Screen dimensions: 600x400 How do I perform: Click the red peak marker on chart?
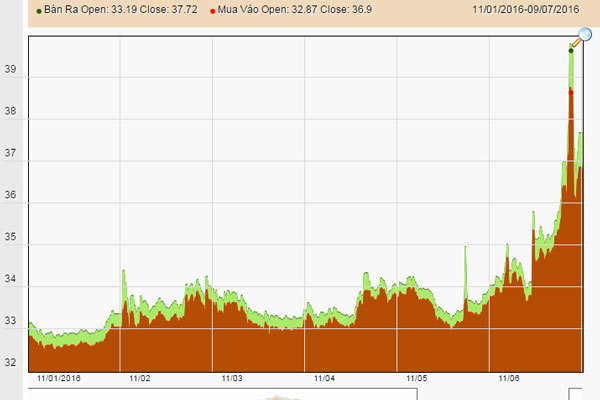(x=571, y=91)
